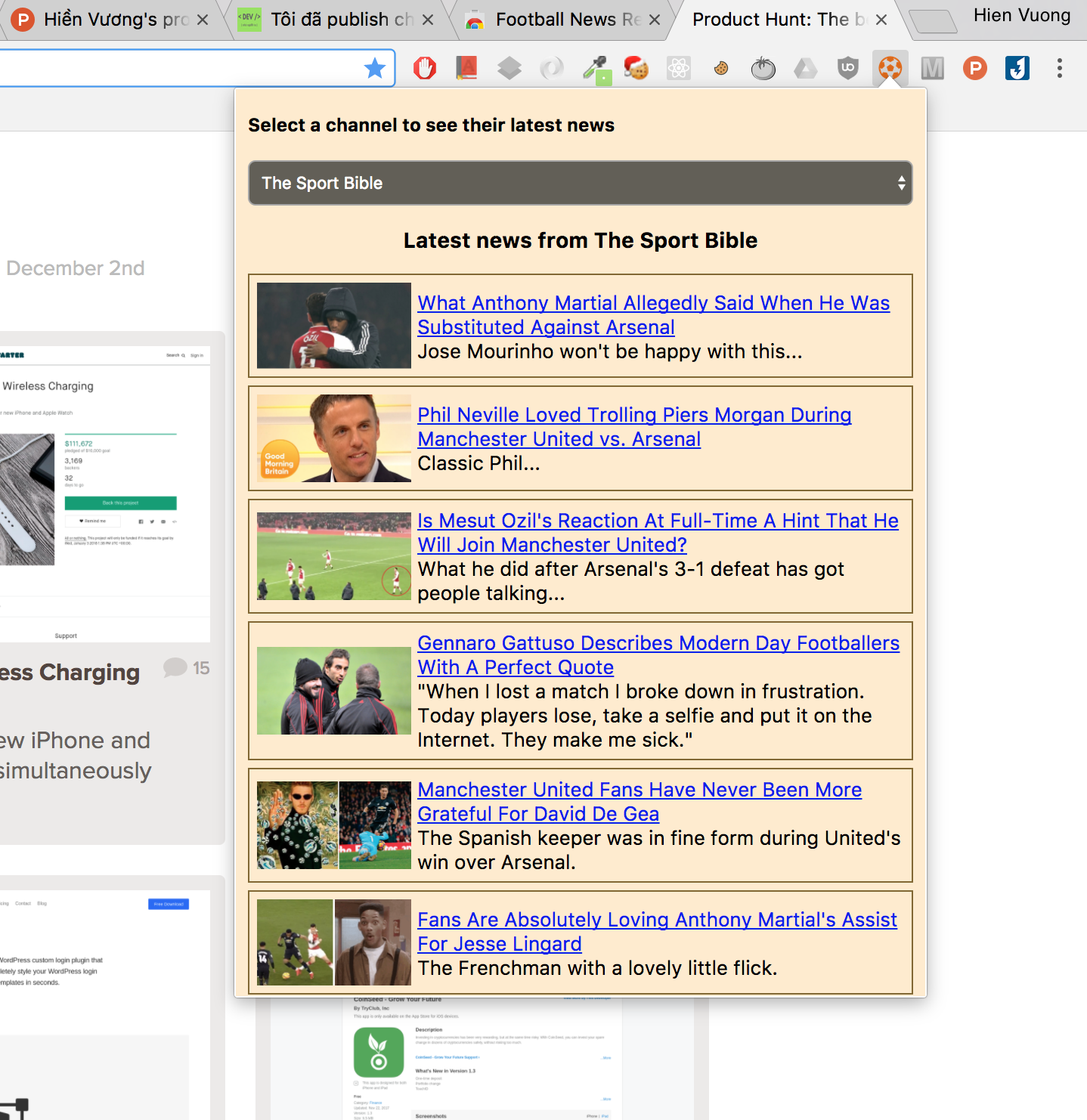
Task: Open the Anthony Martial substituted article link
Action: point(654,315)
